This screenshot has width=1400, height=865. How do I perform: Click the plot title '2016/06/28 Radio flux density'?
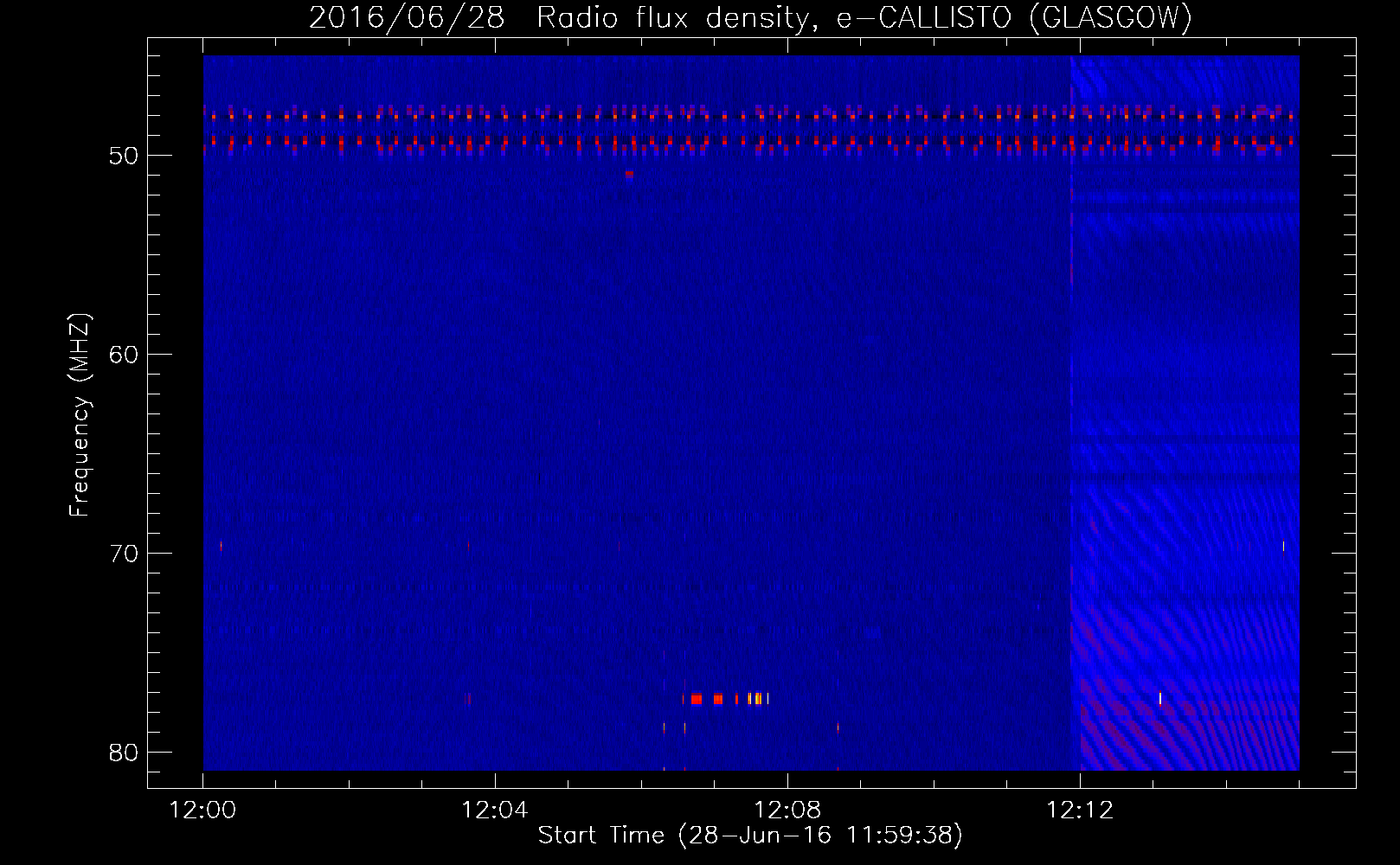point(560,17)
